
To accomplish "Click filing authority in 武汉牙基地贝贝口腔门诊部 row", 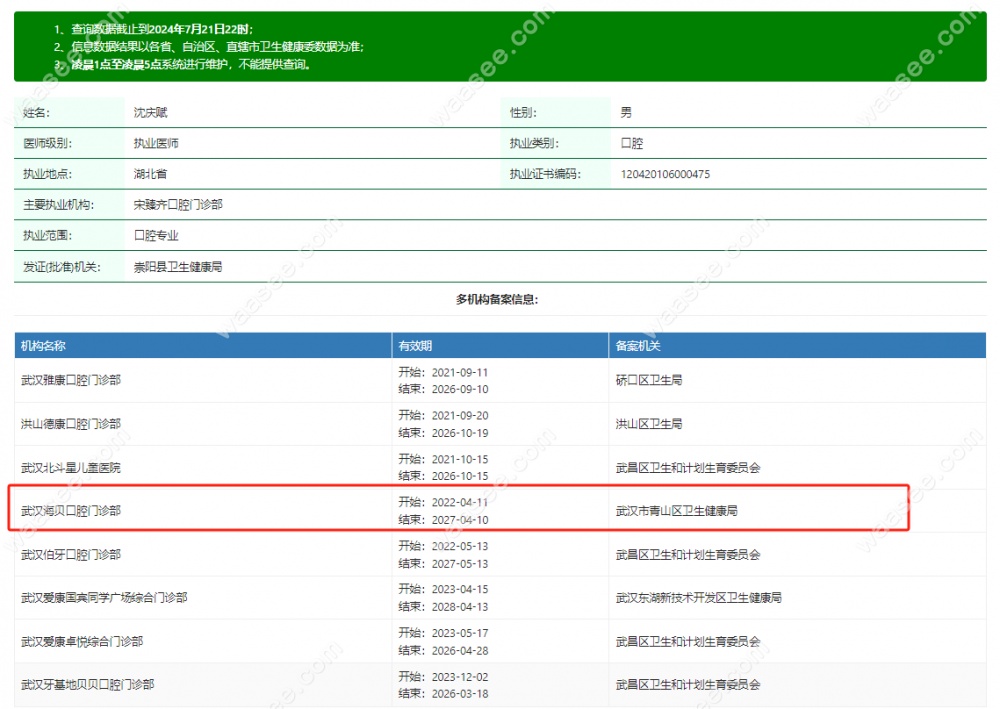I will coord(688,685).
